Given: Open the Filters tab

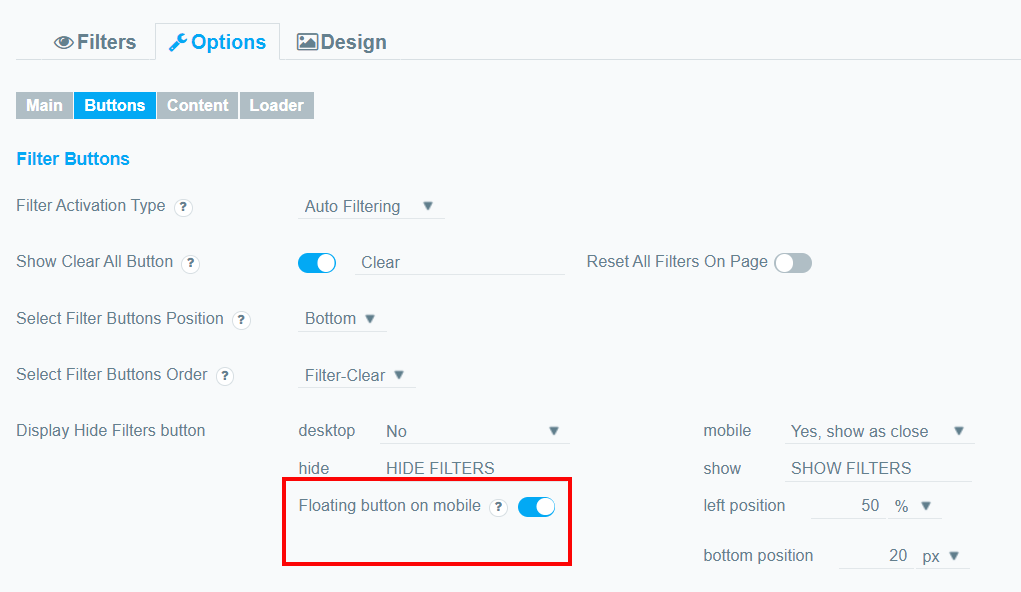Looking at the screenshot, I should click(95, 42).
